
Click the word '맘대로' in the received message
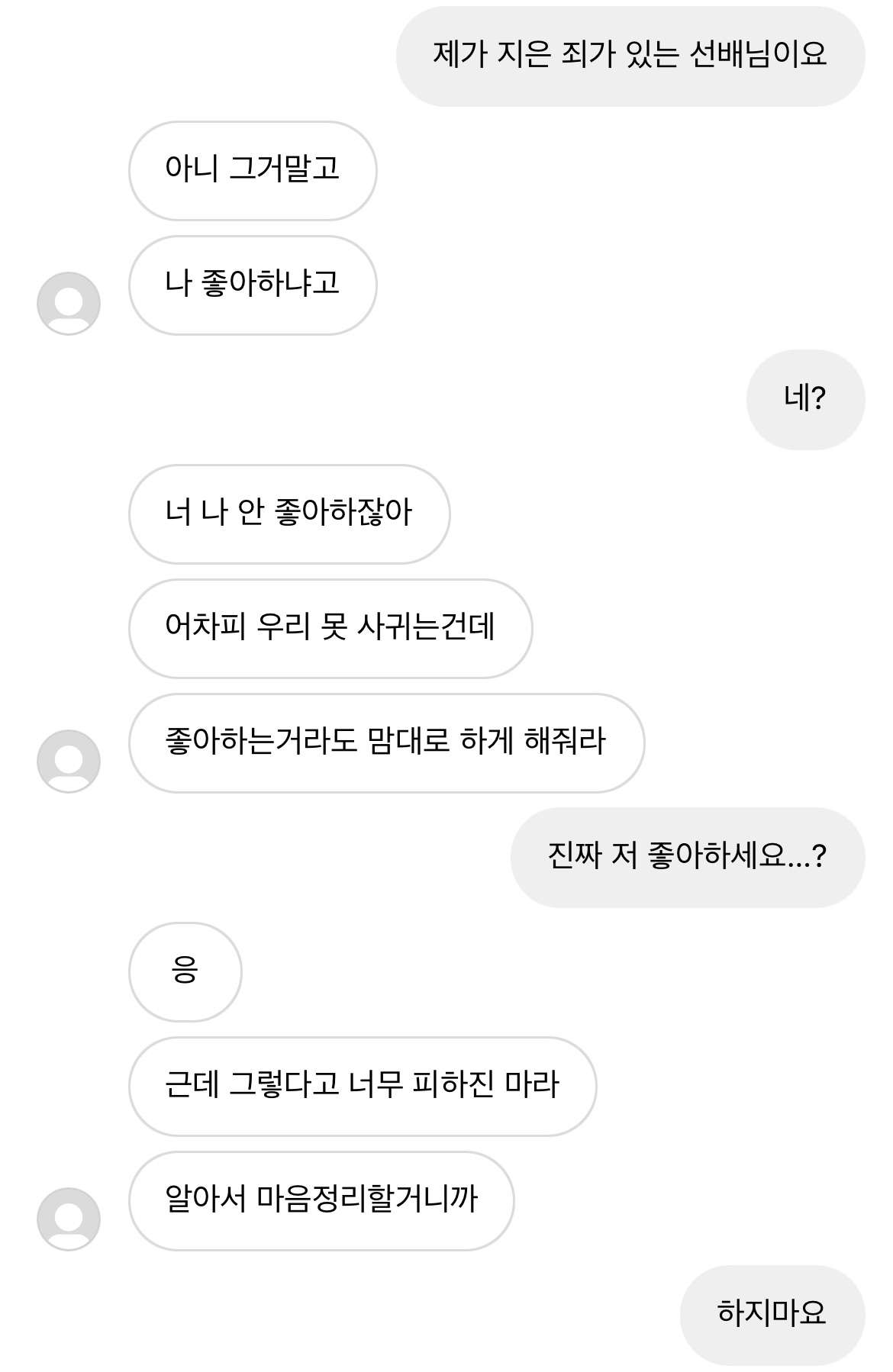click(x=408, y=741)
